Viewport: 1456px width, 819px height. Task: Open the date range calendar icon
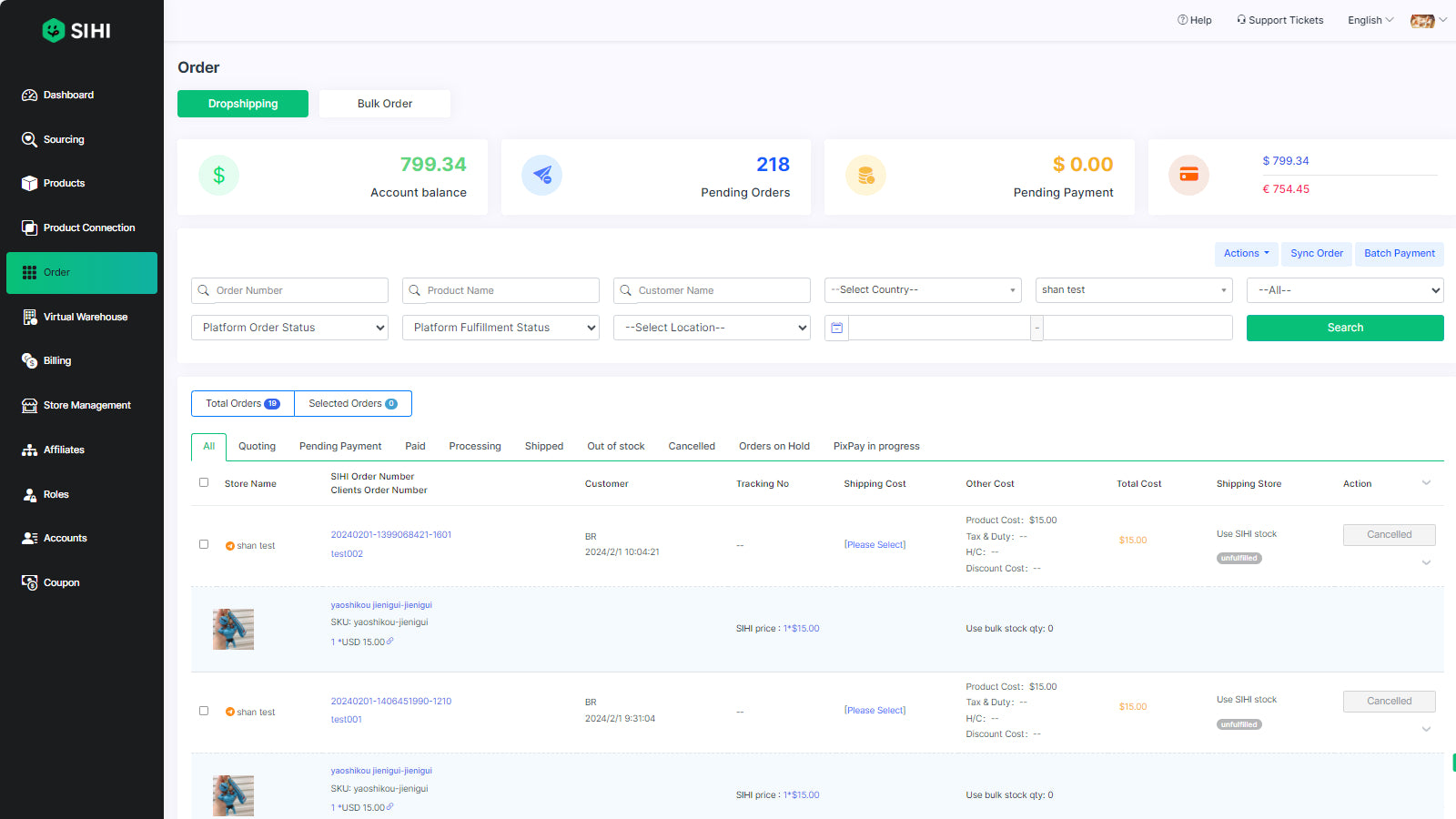(836, 328)
